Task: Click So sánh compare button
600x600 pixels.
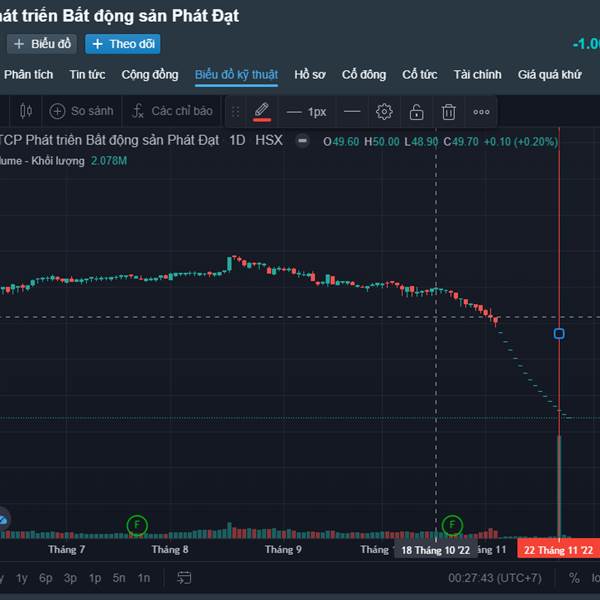Action: (82, 111)
